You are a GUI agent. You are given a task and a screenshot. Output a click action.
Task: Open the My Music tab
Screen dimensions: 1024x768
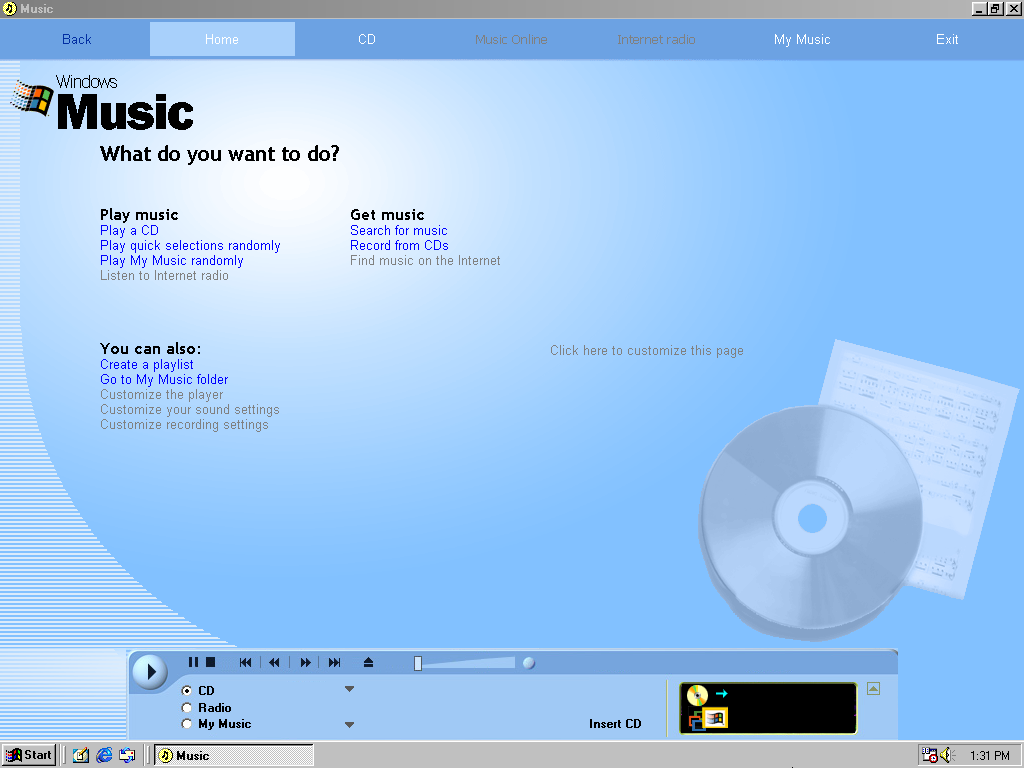[802, 39]
